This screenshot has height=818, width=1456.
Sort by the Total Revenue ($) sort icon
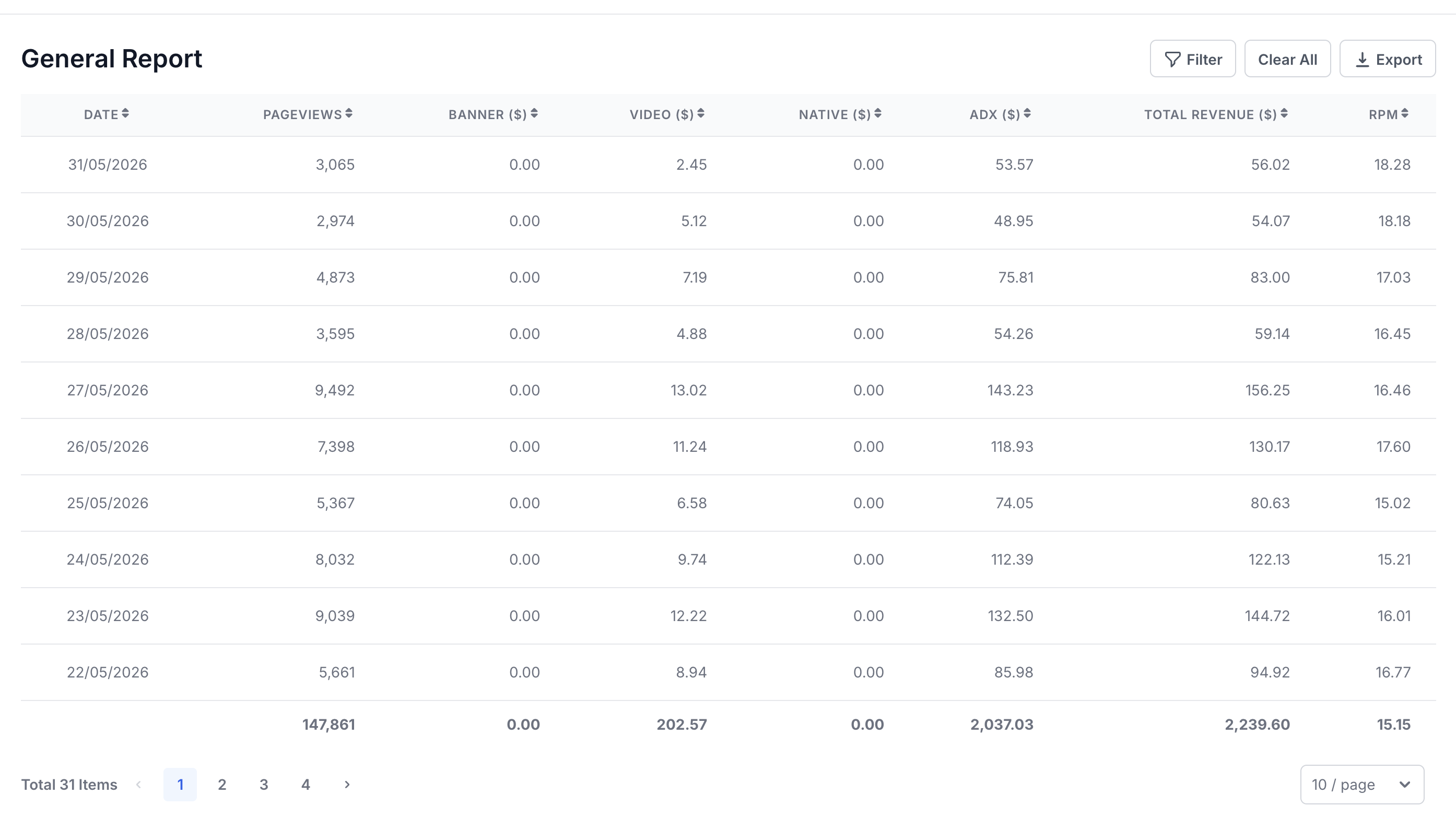(1284, 114)
